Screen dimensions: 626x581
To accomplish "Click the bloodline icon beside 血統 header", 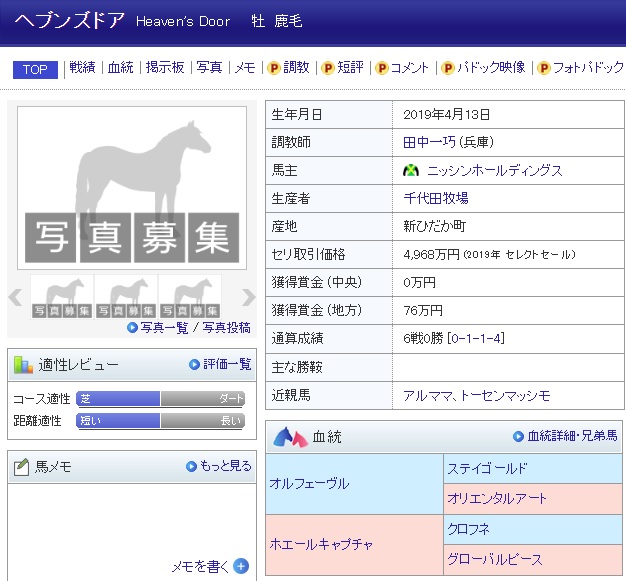I will [290, 436].
